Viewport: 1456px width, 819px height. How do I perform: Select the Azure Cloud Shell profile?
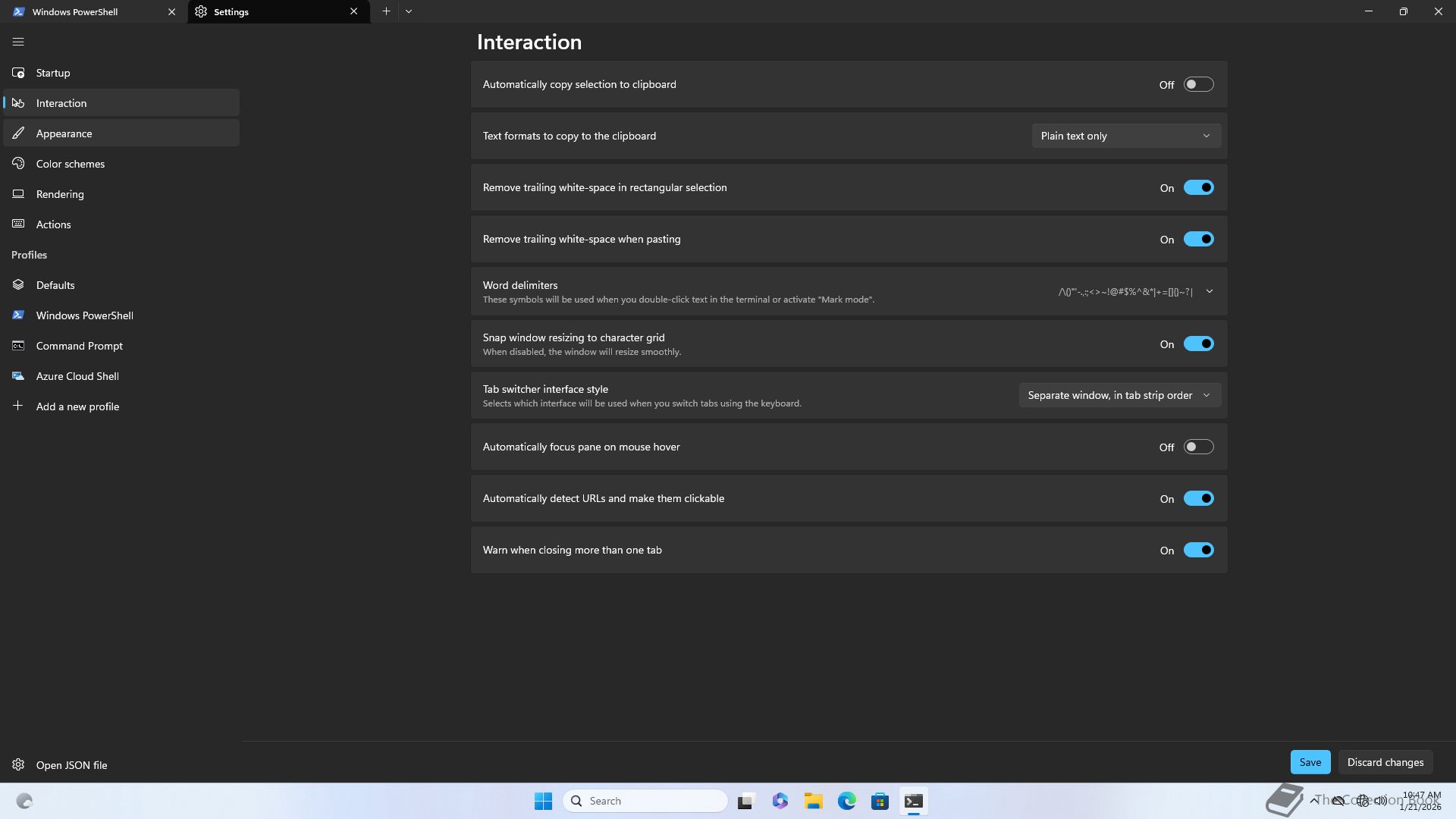(x=77, y=376)
